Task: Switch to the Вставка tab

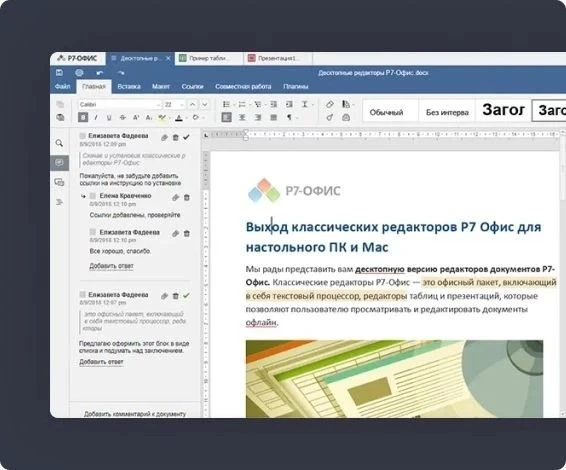Action: point(129,87)
